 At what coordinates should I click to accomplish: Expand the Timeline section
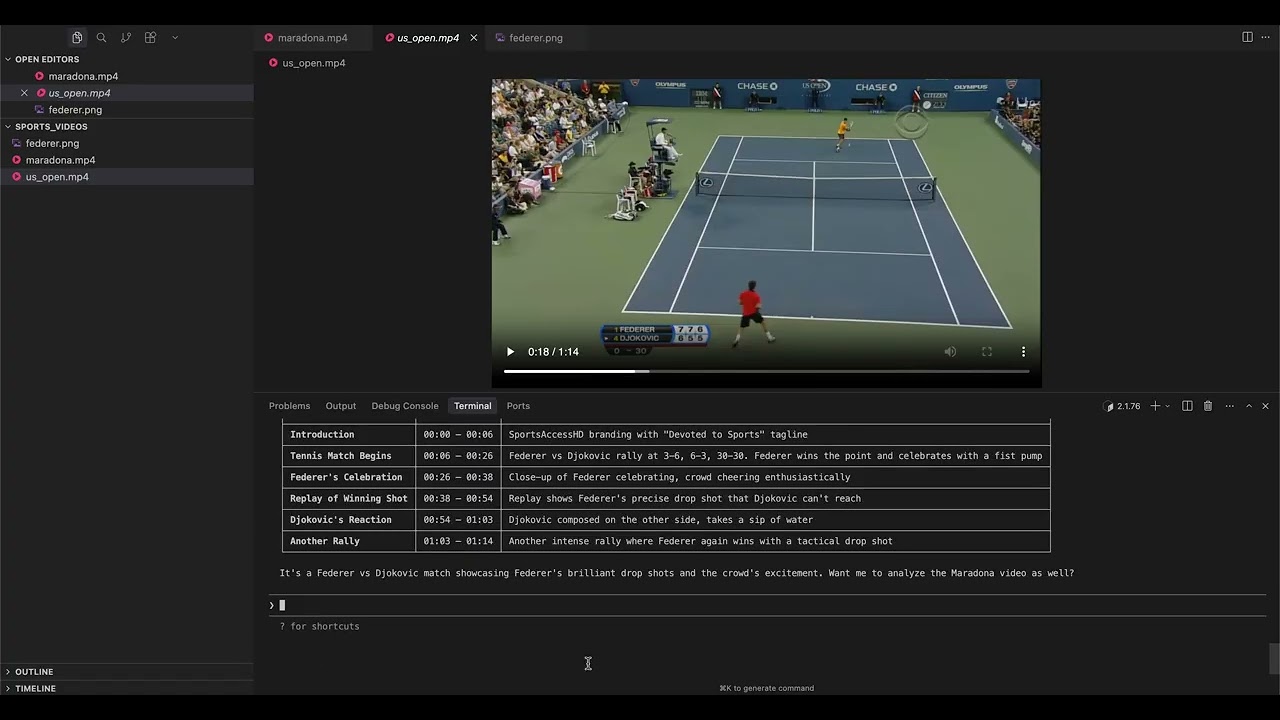pyautogui.click(x=35, y=689)
